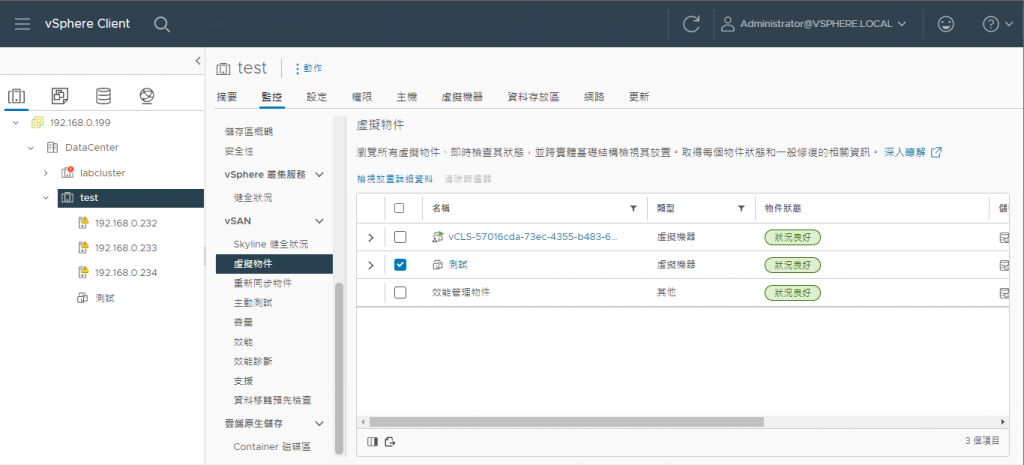Viewport: 1024px width, 465px height.
Task: Click the horizontal scrollbar right arrow
Action: pos(1003,422)
